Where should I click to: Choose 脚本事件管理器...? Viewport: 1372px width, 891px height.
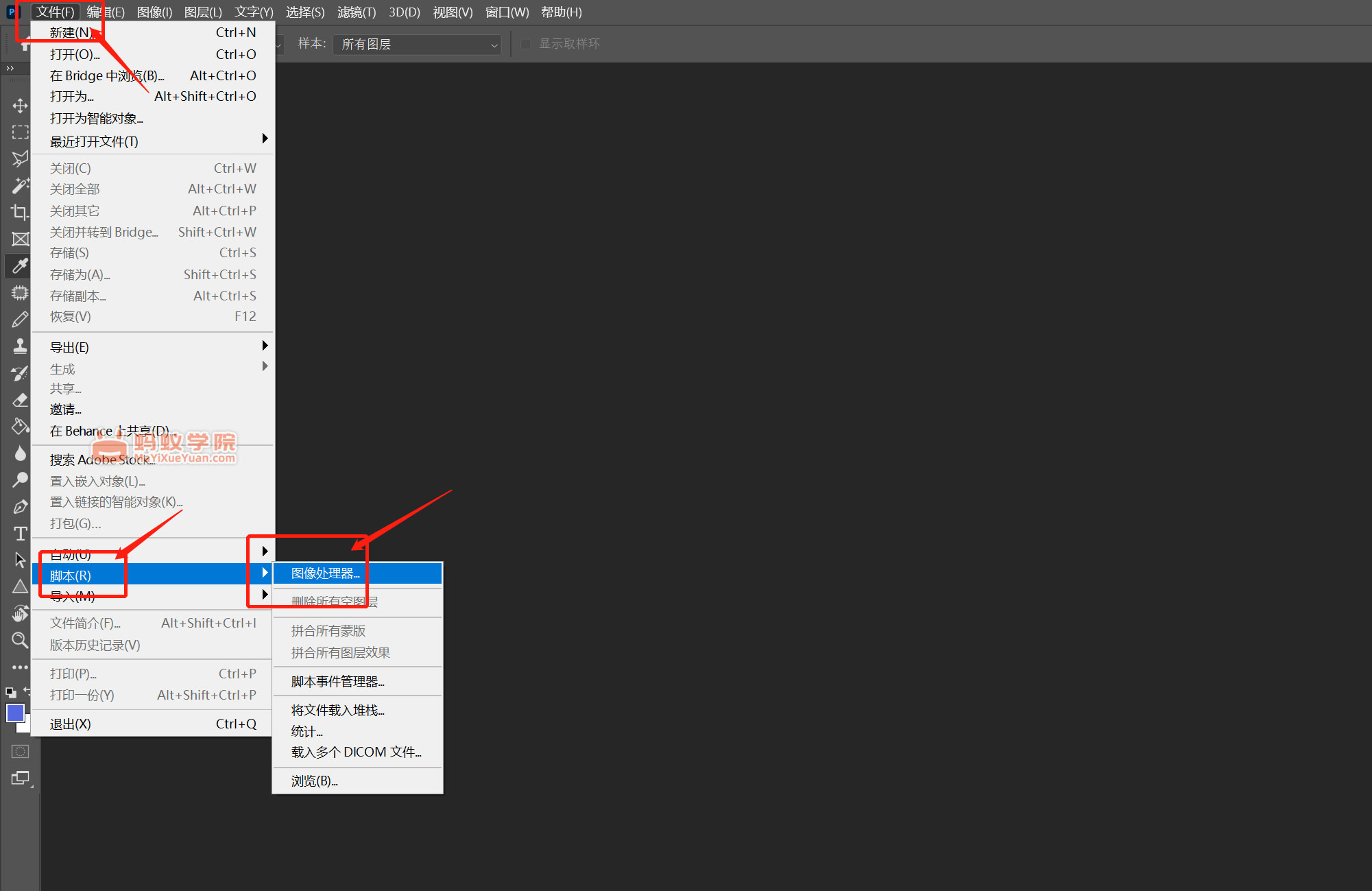(357, 681)
